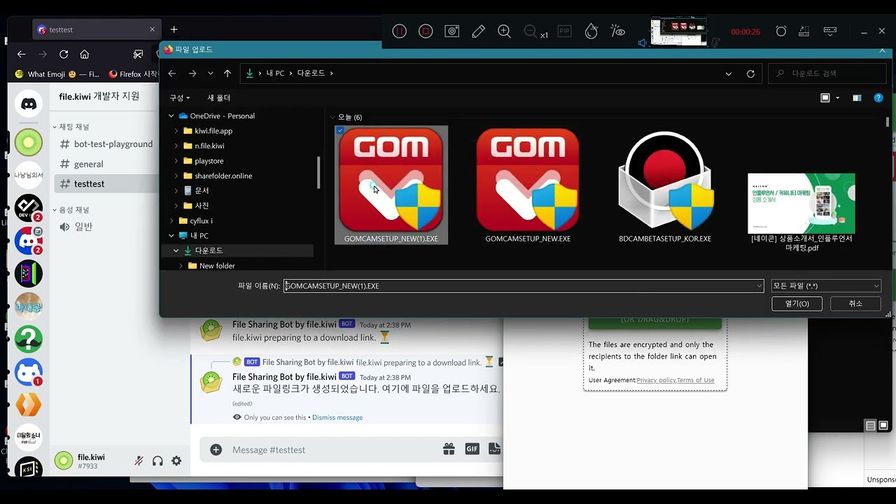
Task: Collapse the 오늘 (6) group
Action: 333,117
